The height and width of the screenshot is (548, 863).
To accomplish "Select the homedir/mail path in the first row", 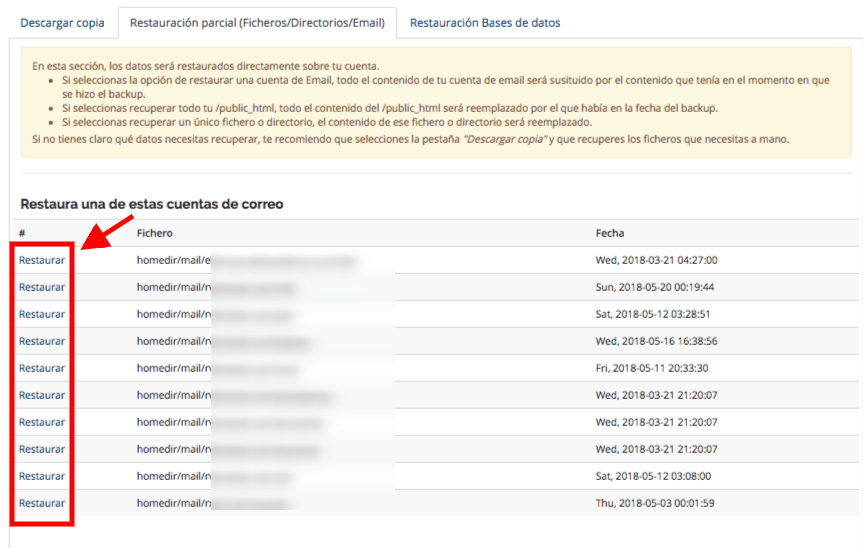I will [172, 260].
